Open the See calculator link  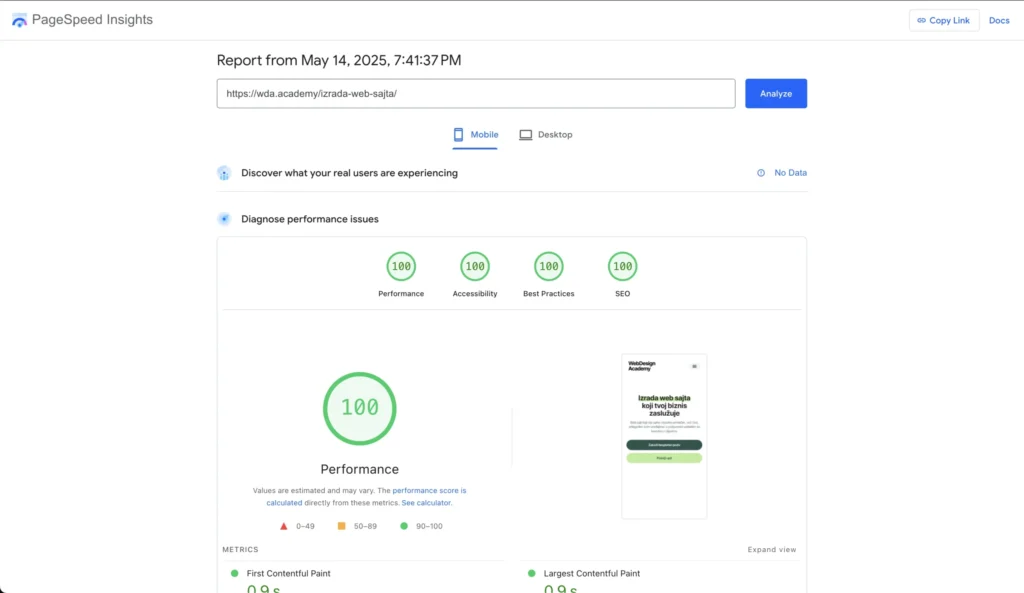(x=426, y=503)
